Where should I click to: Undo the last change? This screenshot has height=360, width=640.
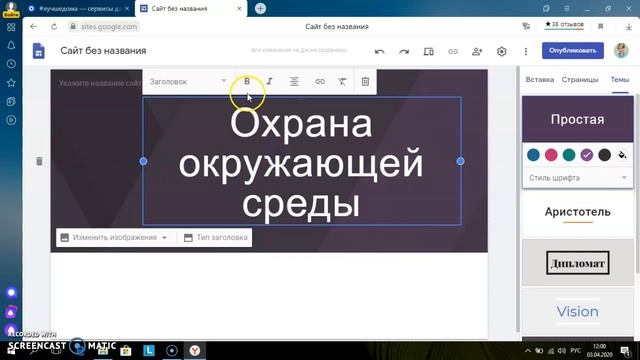pyautogui.click(x=380, y=51)
